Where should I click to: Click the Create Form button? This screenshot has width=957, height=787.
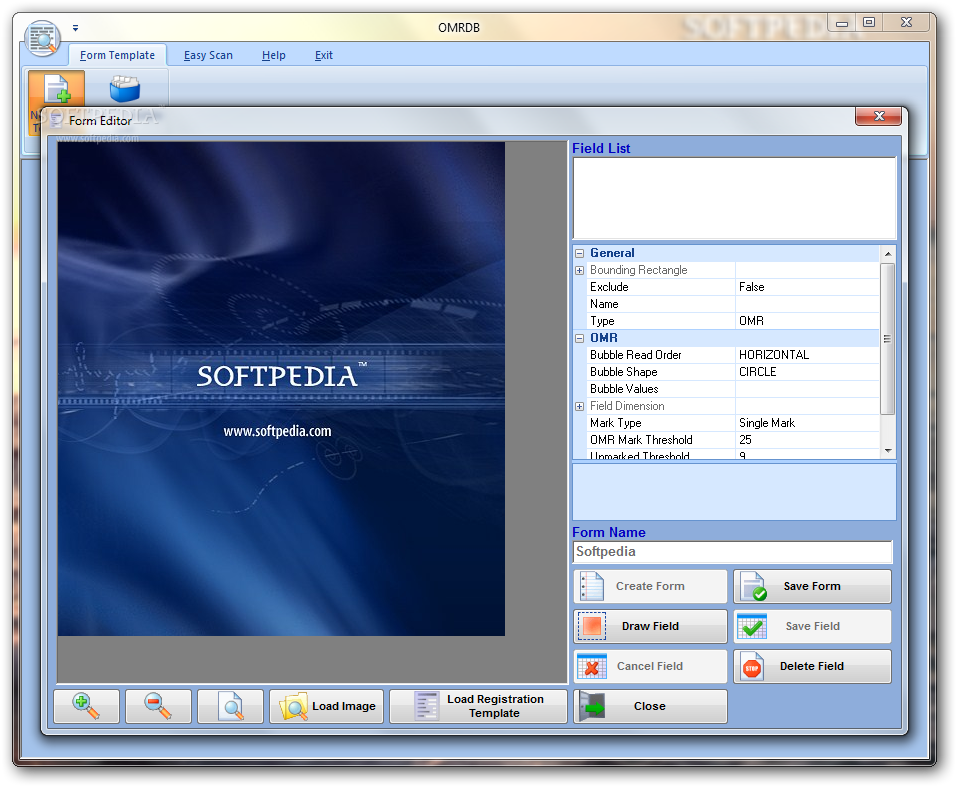(650, 586)
